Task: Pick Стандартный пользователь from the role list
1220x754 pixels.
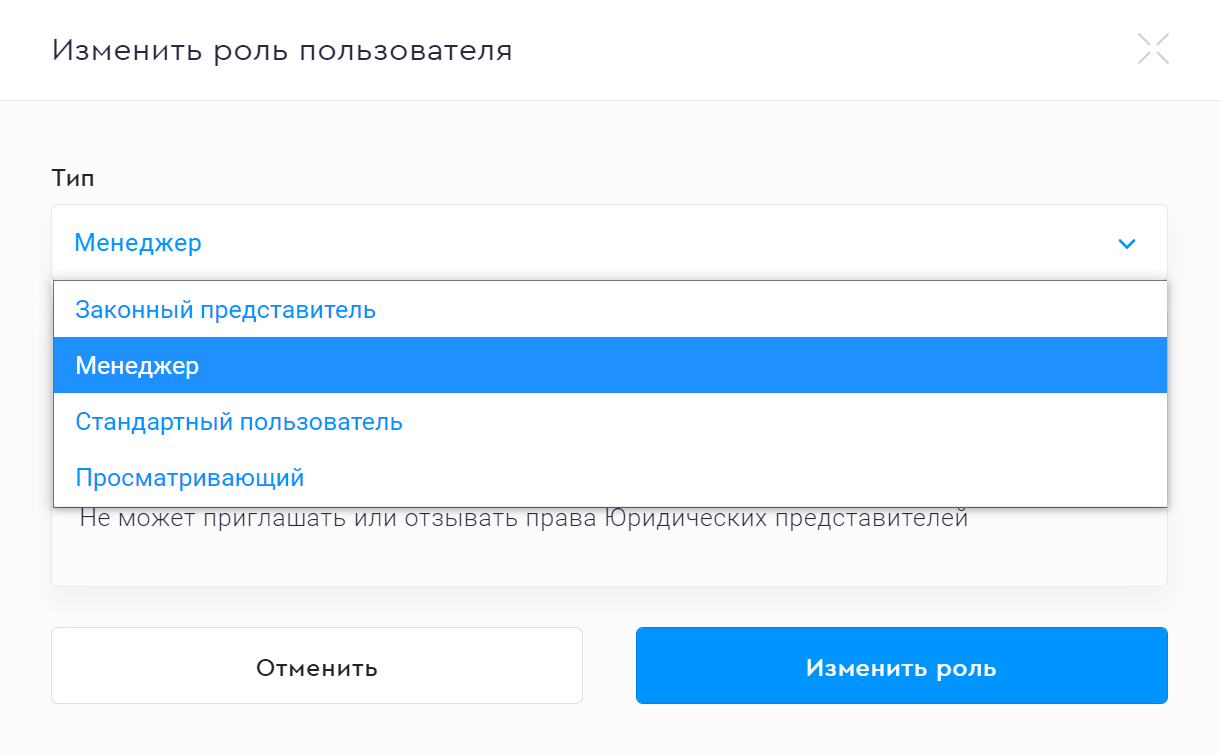Action: point(239,422)
